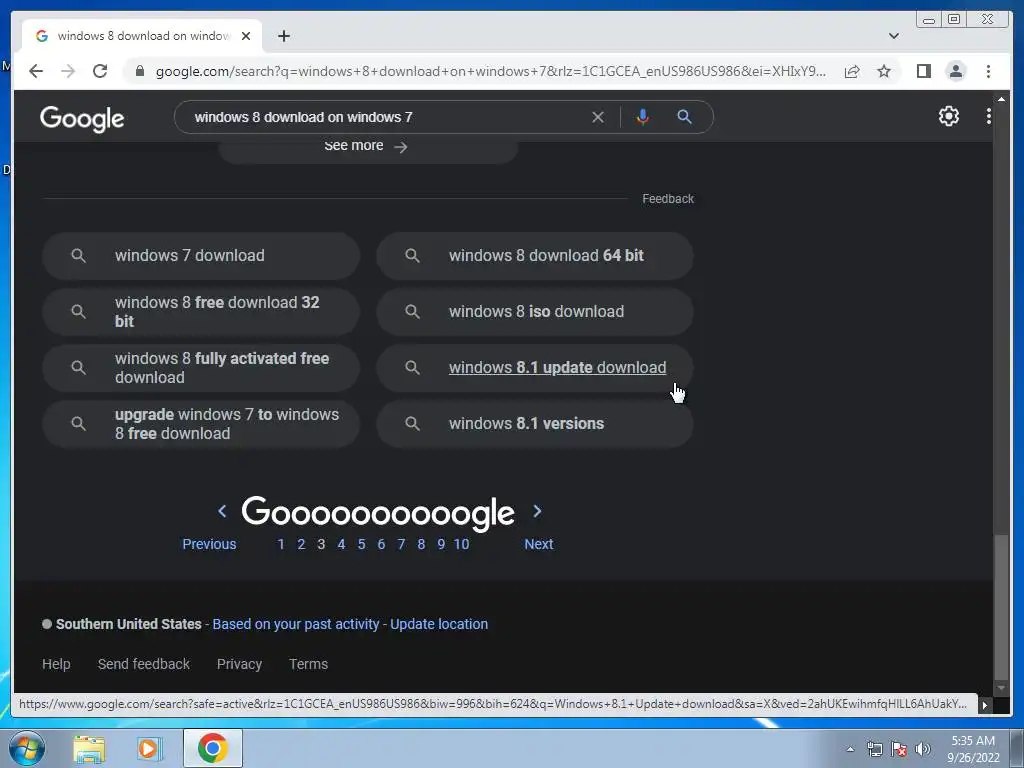This screenshot has height=768, width=1024.
Task: Go to the Previous results page
Action: coord(209,544)
